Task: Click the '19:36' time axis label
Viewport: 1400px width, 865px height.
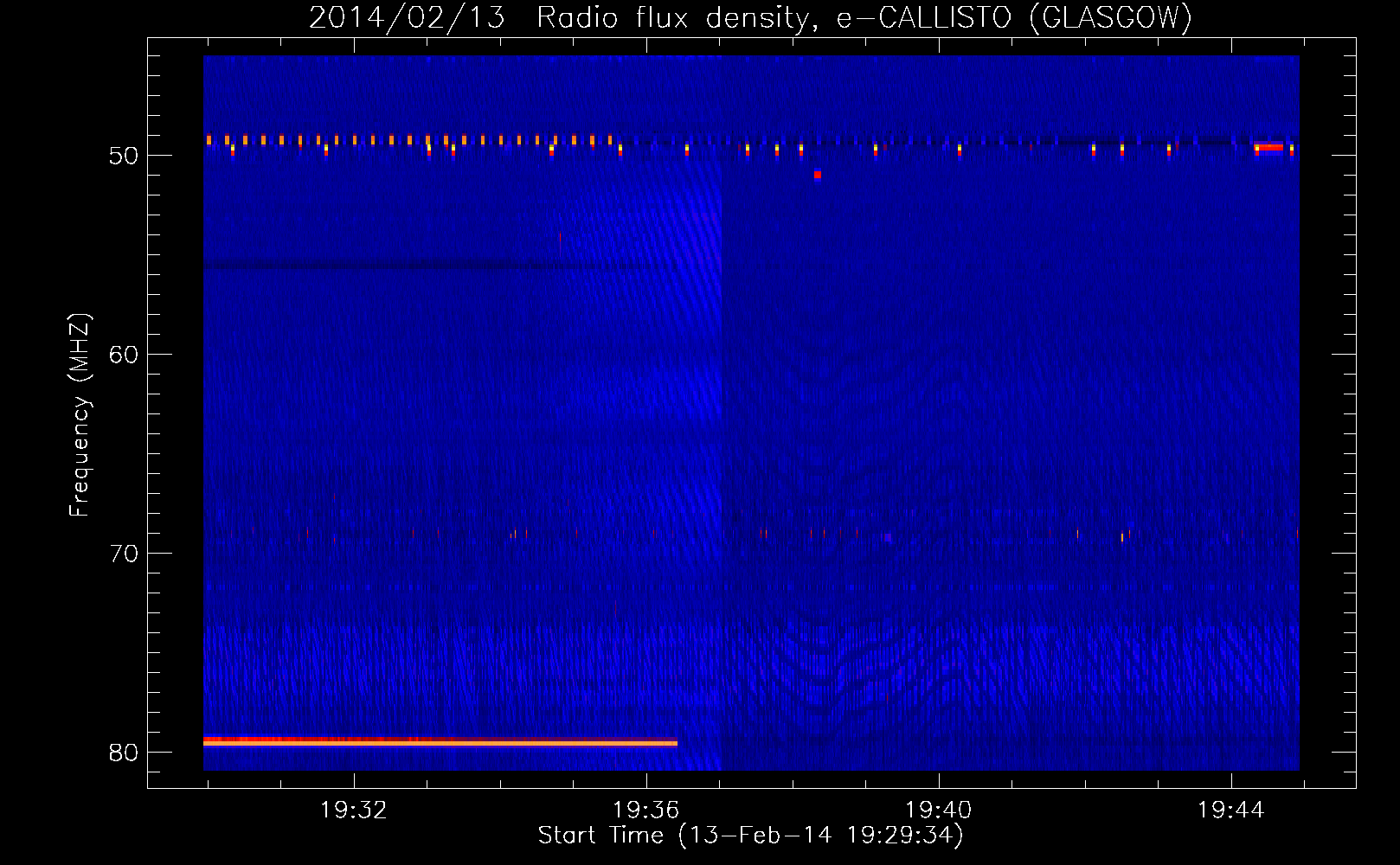Action: point(645,811)
